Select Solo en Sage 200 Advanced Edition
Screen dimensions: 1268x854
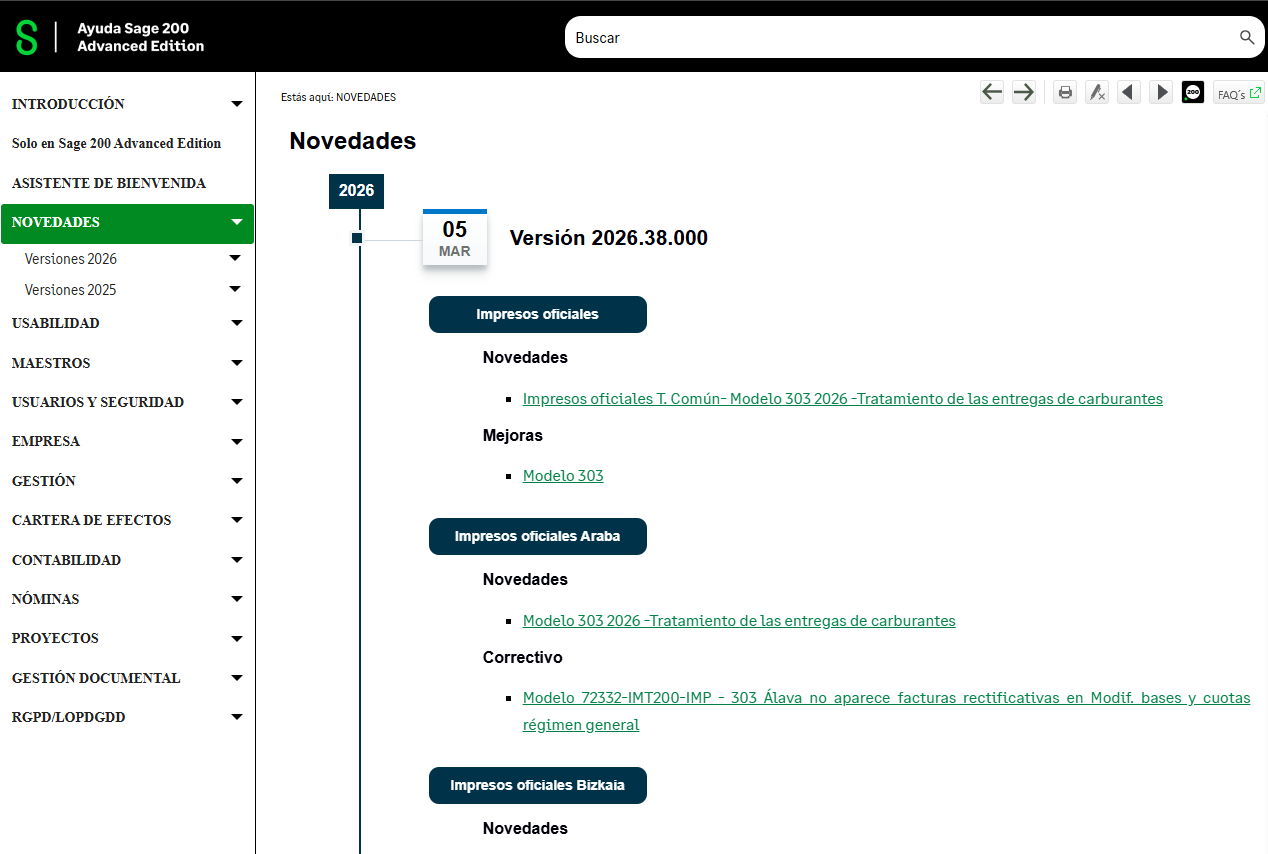[116, 144]
